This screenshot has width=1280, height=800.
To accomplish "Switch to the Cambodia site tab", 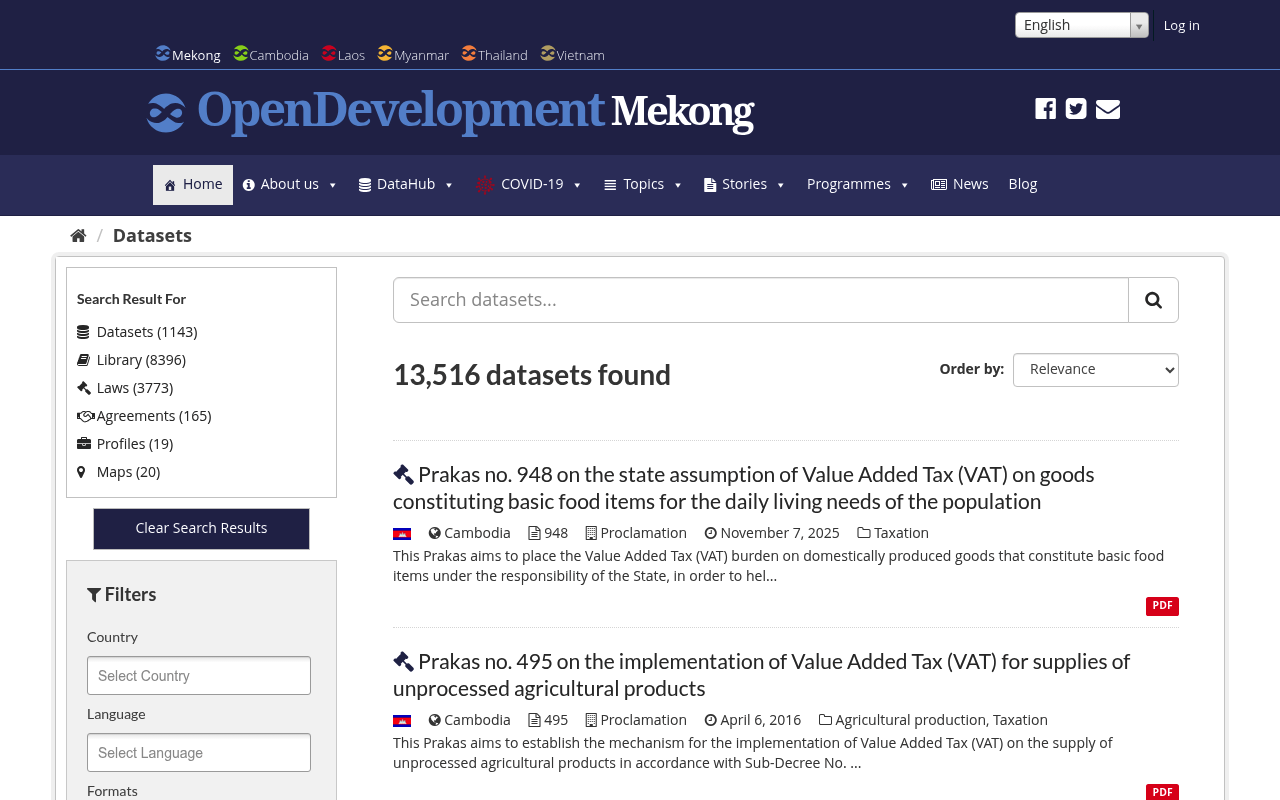I will (x=271, y=55).
